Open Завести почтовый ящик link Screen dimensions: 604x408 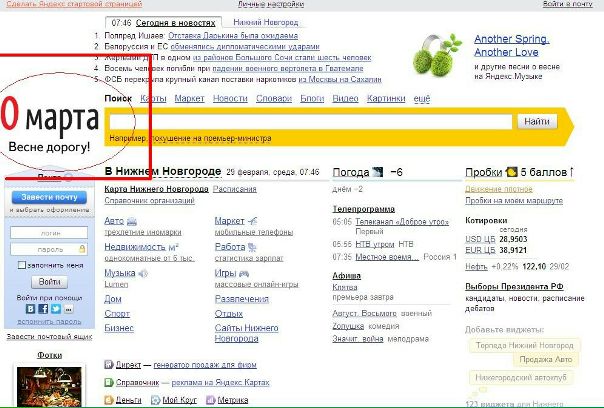point(49,337)
